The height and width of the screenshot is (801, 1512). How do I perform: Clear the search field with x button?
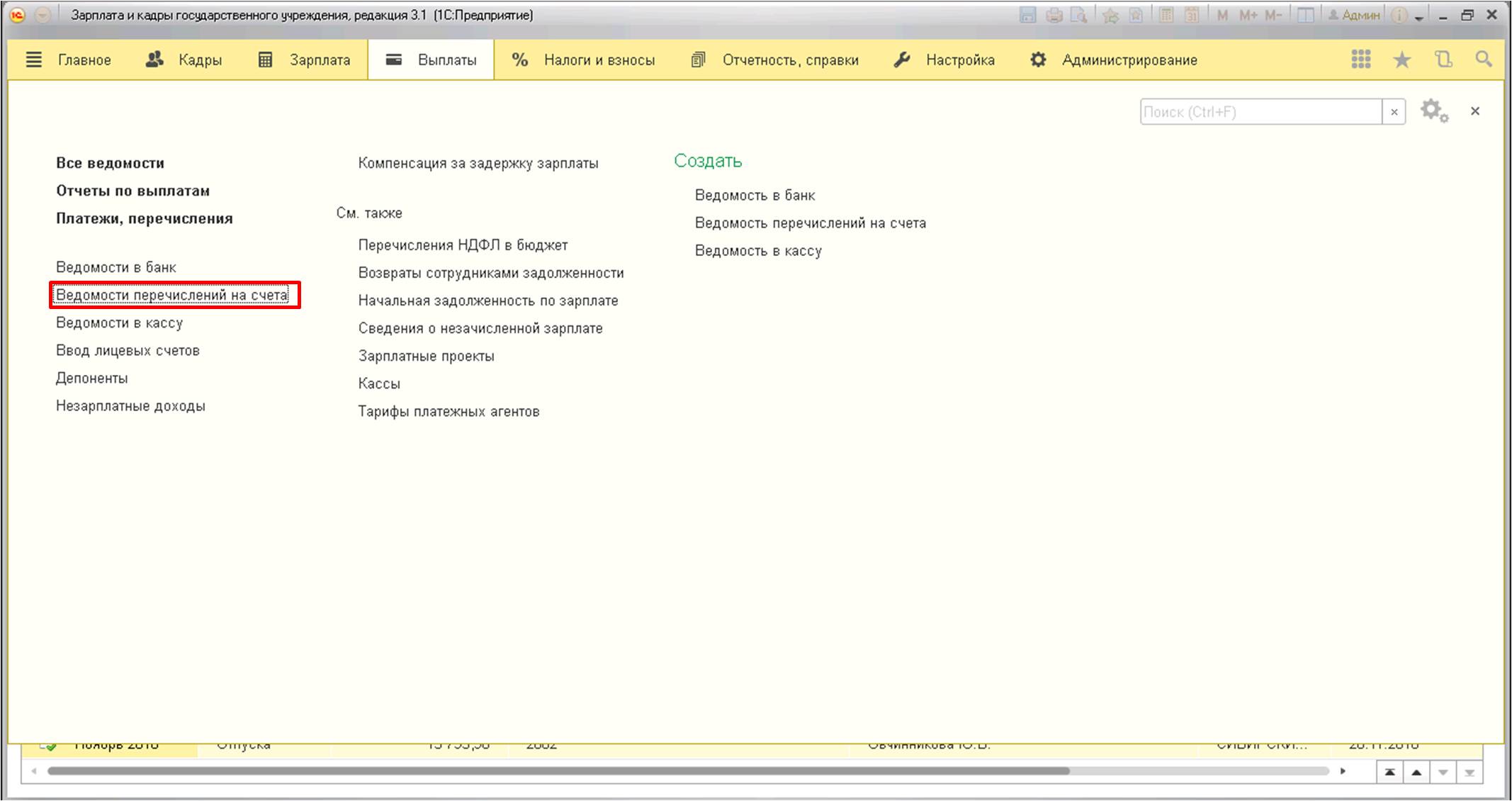click(1394, 112)
